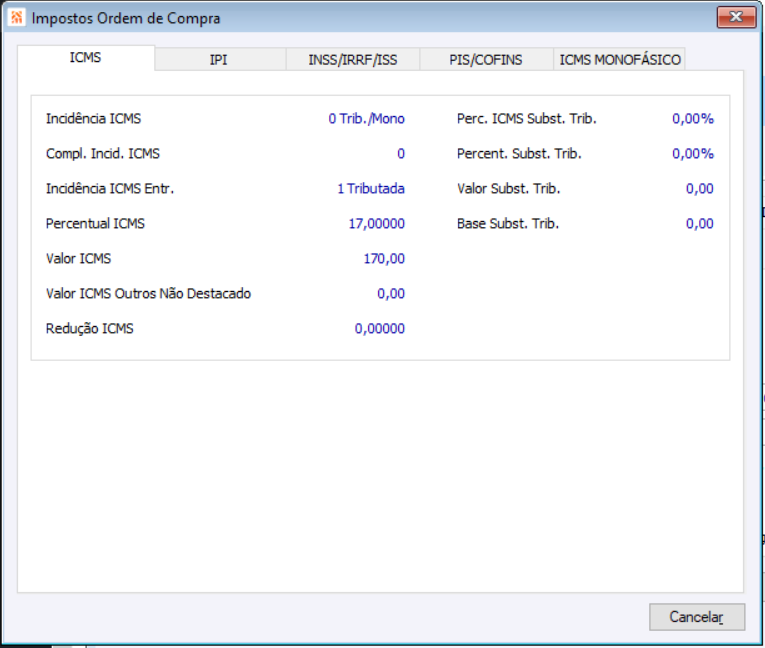Click the Incidência ICMS Entr. value 1 Tributada
This screenshot has width=765, height=648.
(x=371, y=189)
